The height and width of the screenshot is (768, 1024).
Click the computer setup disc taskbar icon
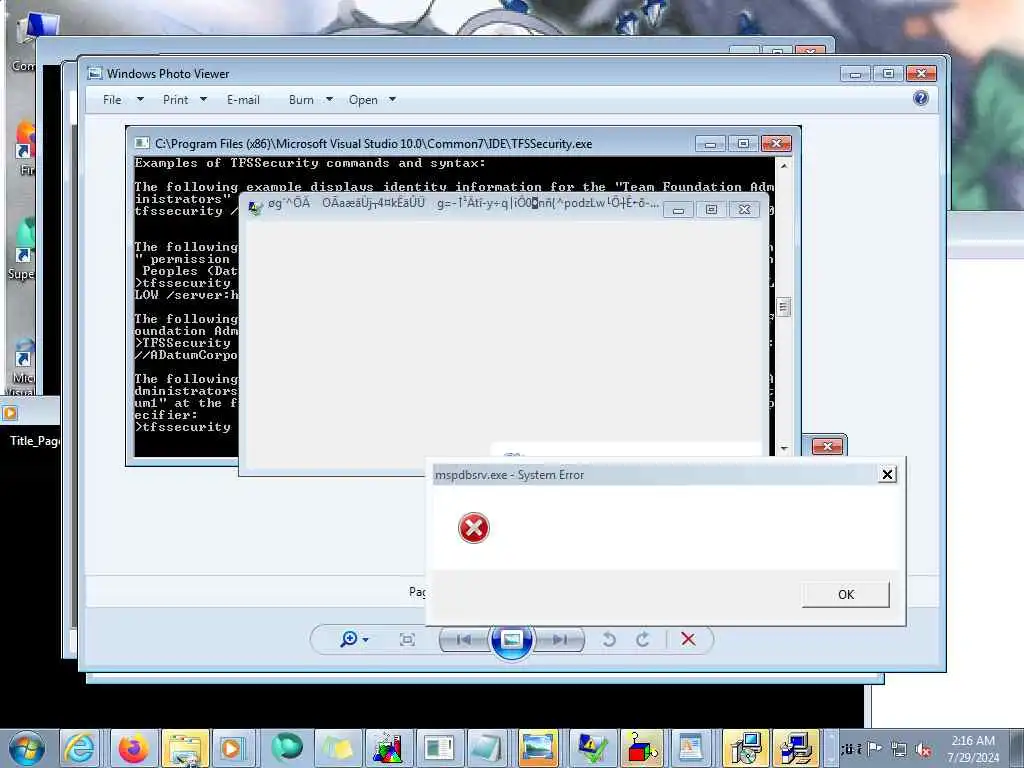coord(745,748)
